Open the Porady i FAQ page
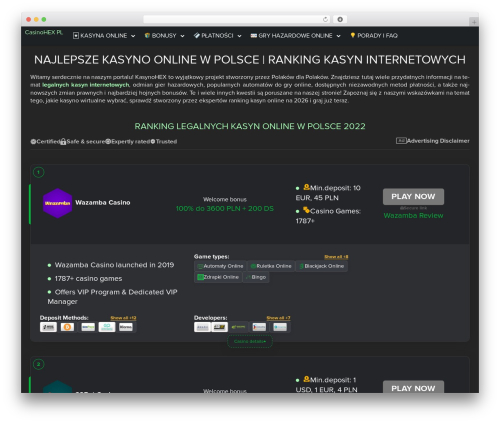 (374, 36)
